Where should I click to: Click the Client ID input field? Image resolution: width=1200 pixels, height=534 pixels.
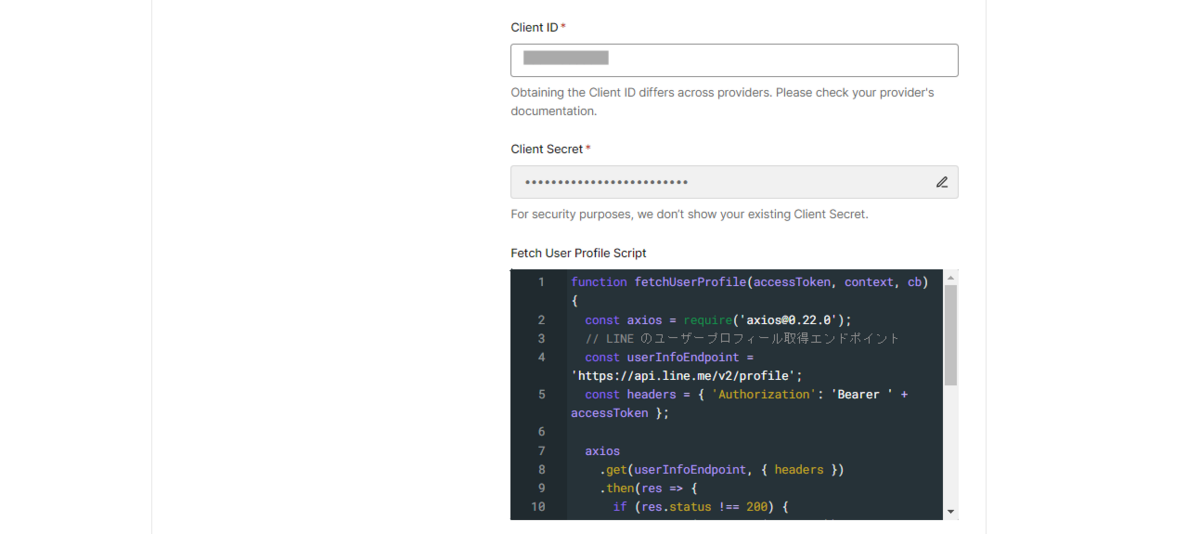pos(734,60)
